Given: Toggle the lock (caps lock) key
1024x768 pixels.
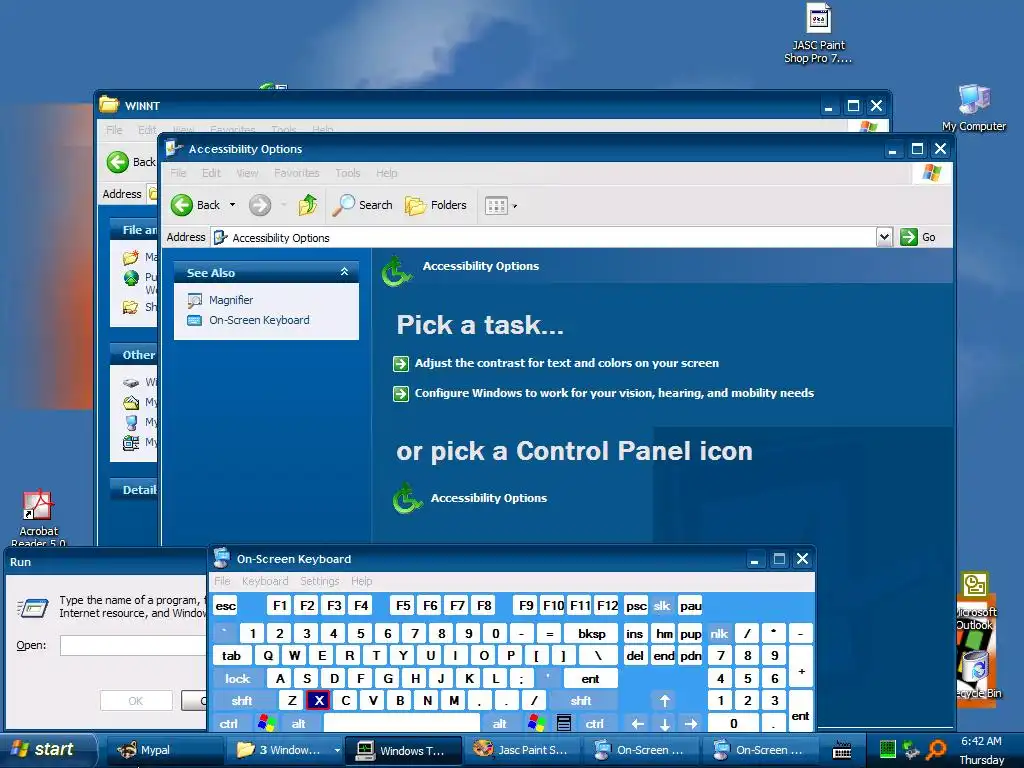Looking at the screenshot, I should pyautogui.click(x=237, y=679).
